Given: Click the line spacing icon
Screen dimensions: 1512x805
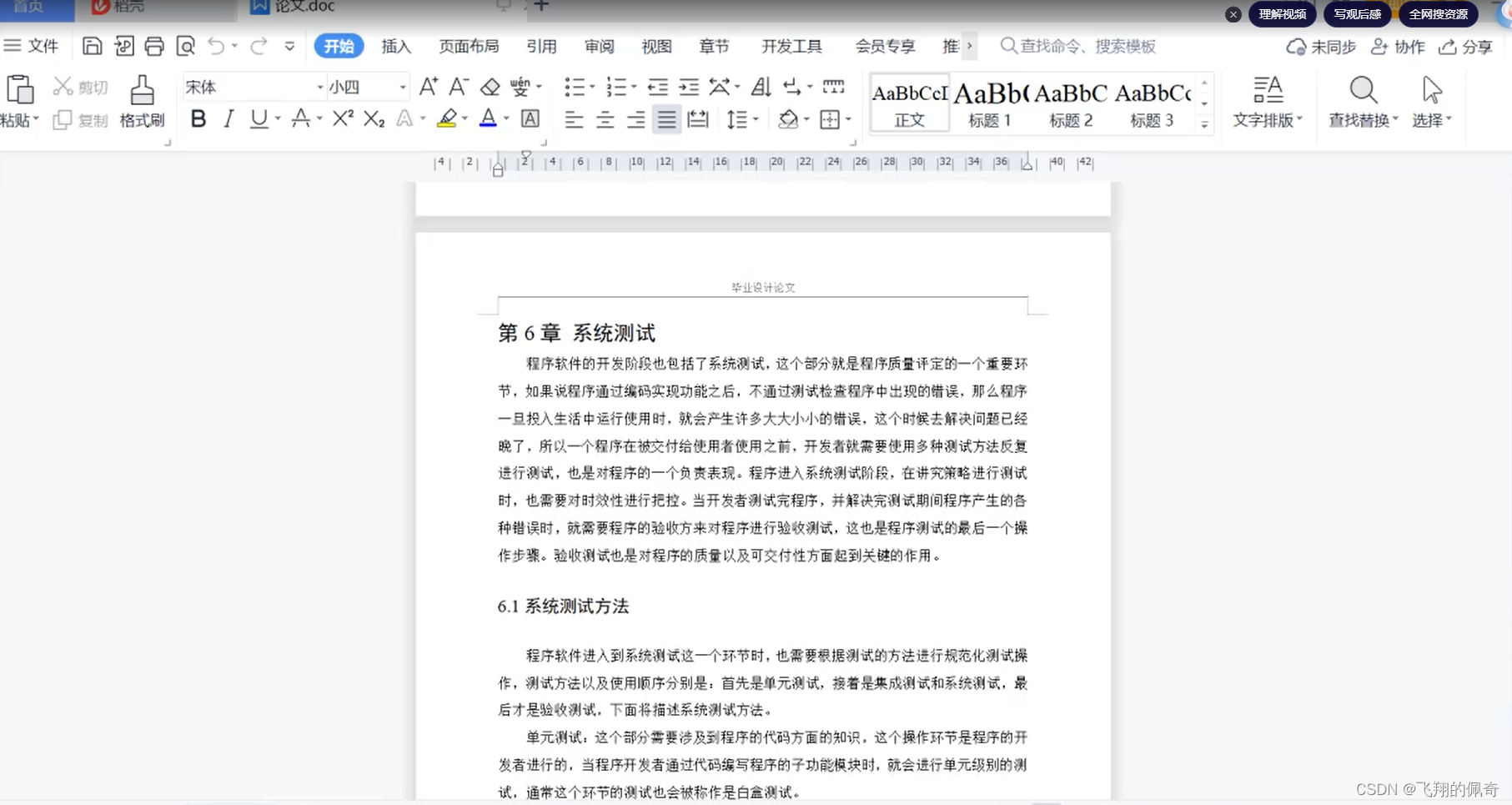Looking at the screenshot, I should [x=736, y=119].
